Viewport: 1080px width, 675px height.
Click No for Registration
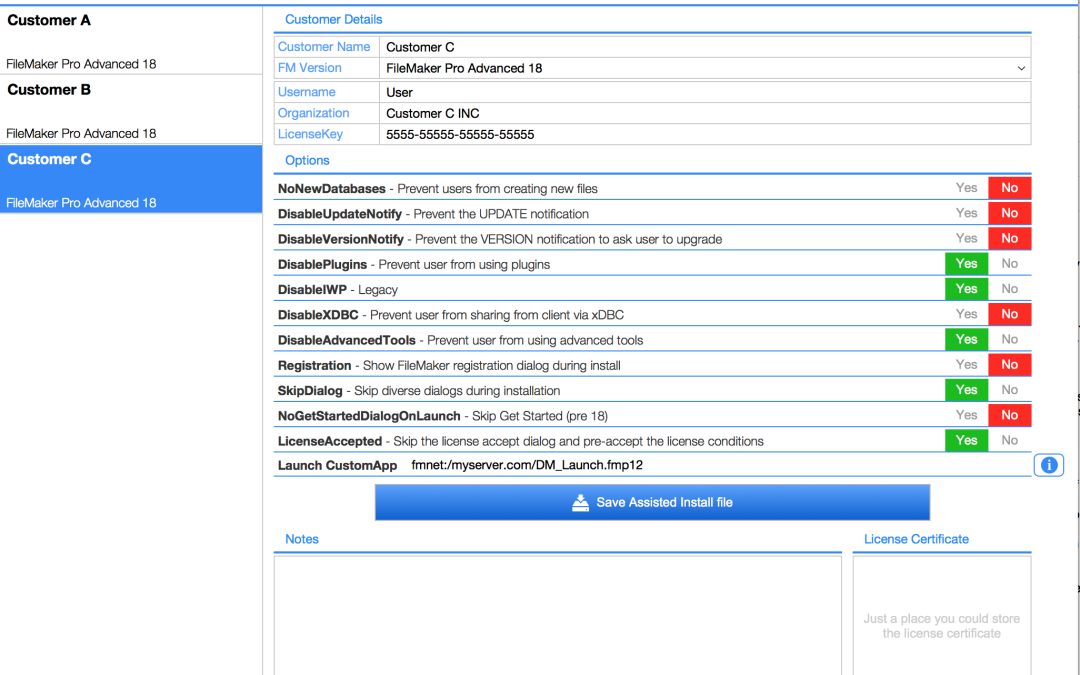[1010, 365]
